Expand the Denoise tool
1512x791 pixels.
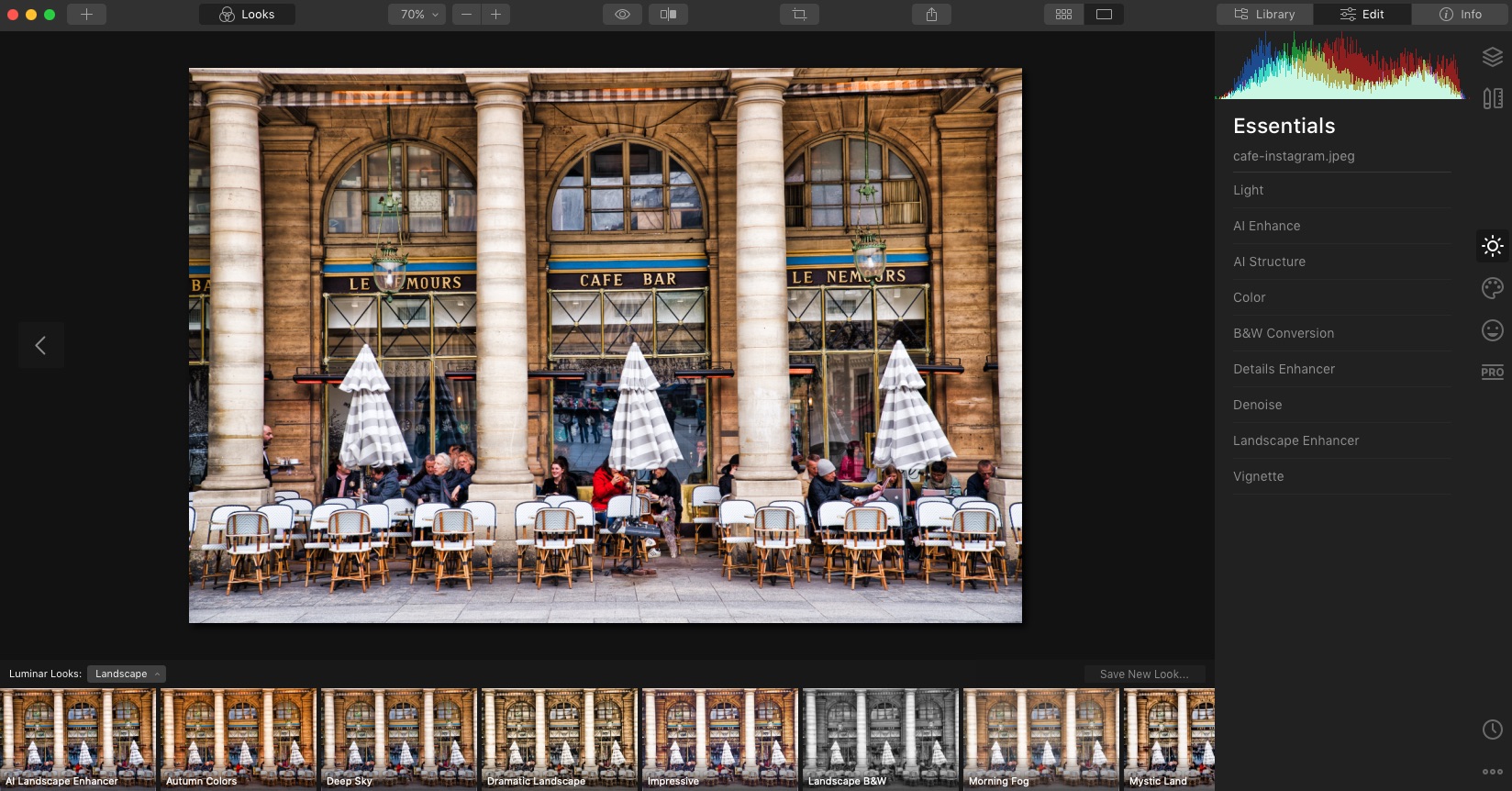coord(1341,405)
